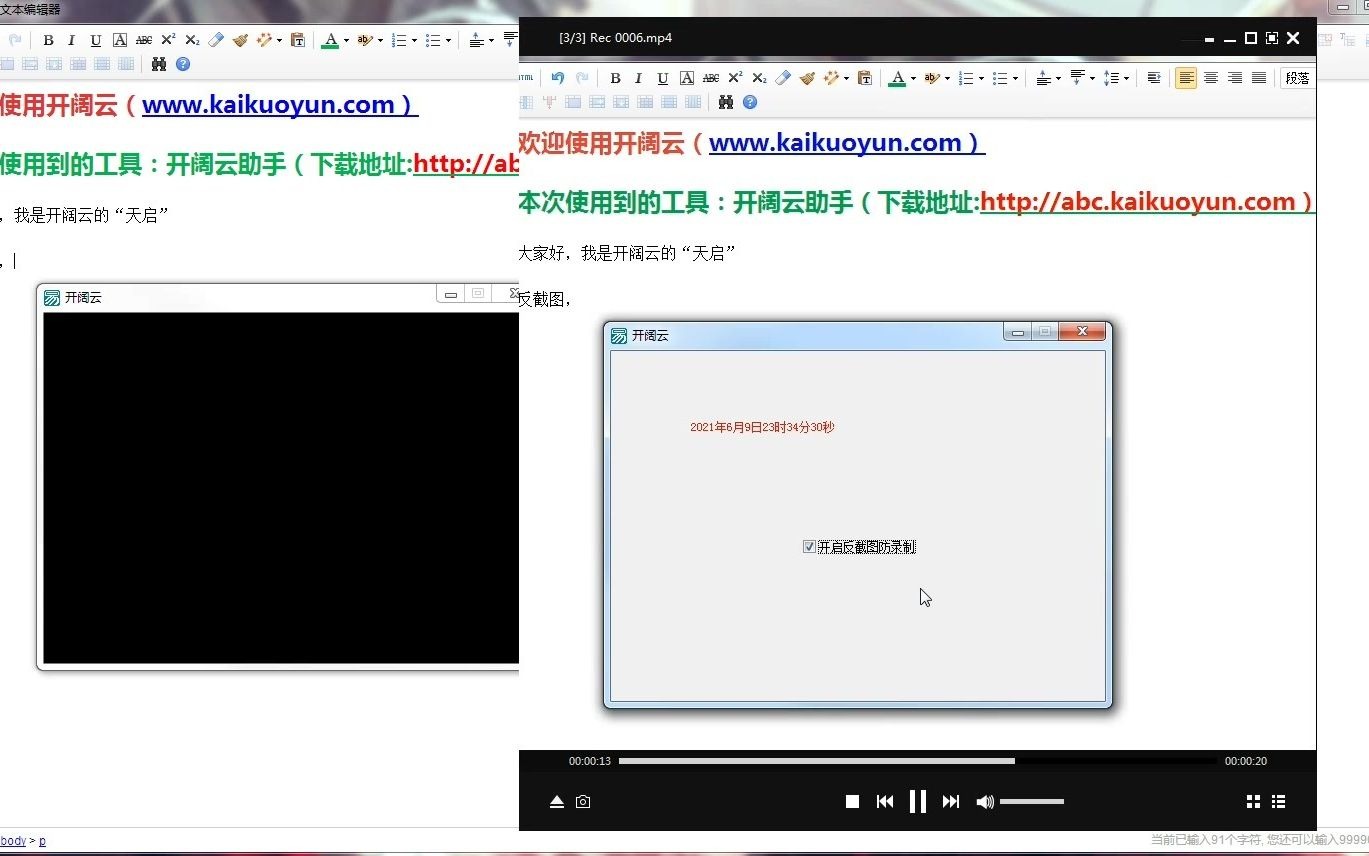Image resolution: width=1369 pixels, height=856 pixels.
Task: Click www.kaikuoyun.com link in the video
Action: pyautogui.click(x=847, y=143)
